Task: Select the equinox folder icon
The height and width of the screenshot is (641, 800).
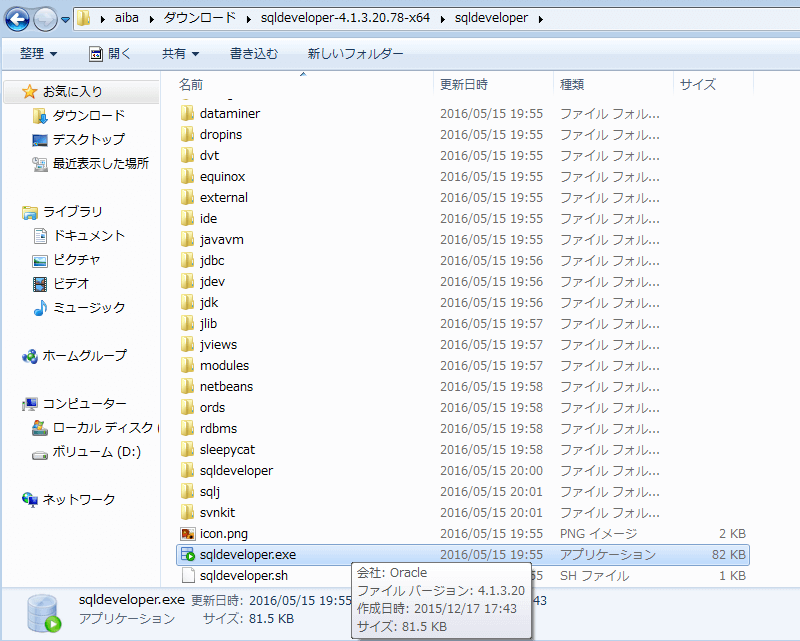Action: (x=188, y=176)
